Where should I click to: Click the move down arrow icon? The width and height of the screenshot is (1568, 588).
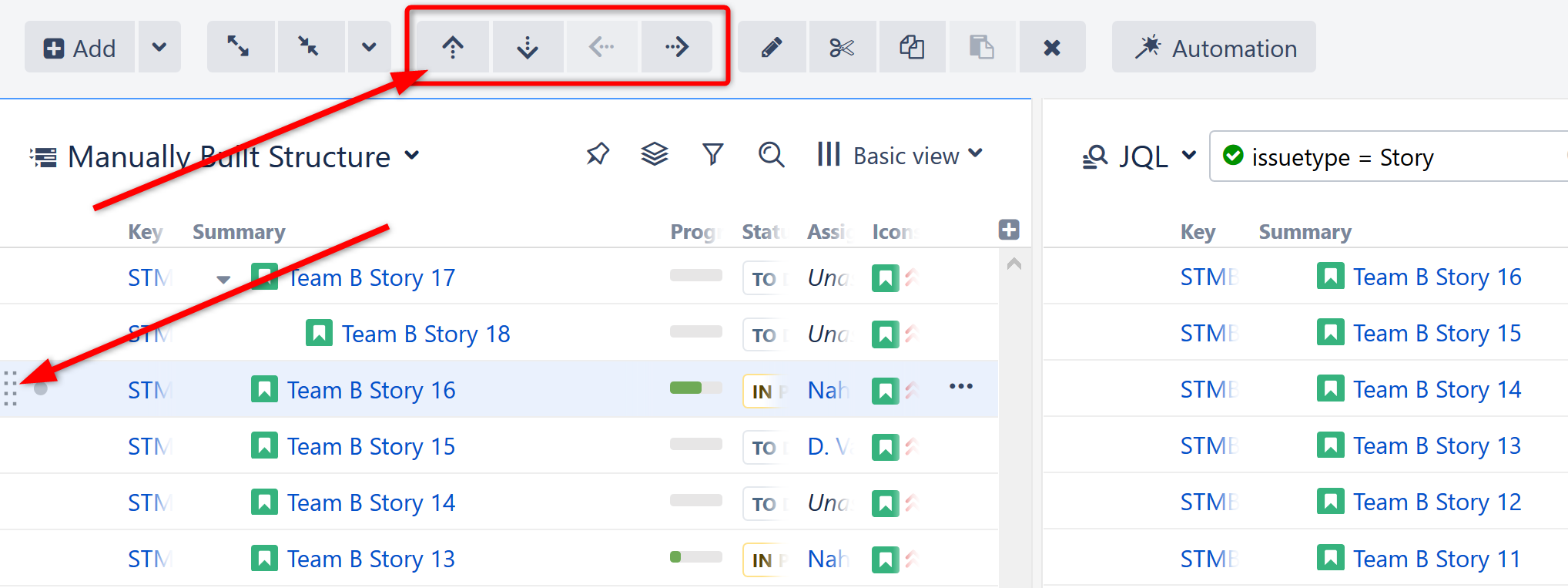pyautogui.click(x=528, y=48)
